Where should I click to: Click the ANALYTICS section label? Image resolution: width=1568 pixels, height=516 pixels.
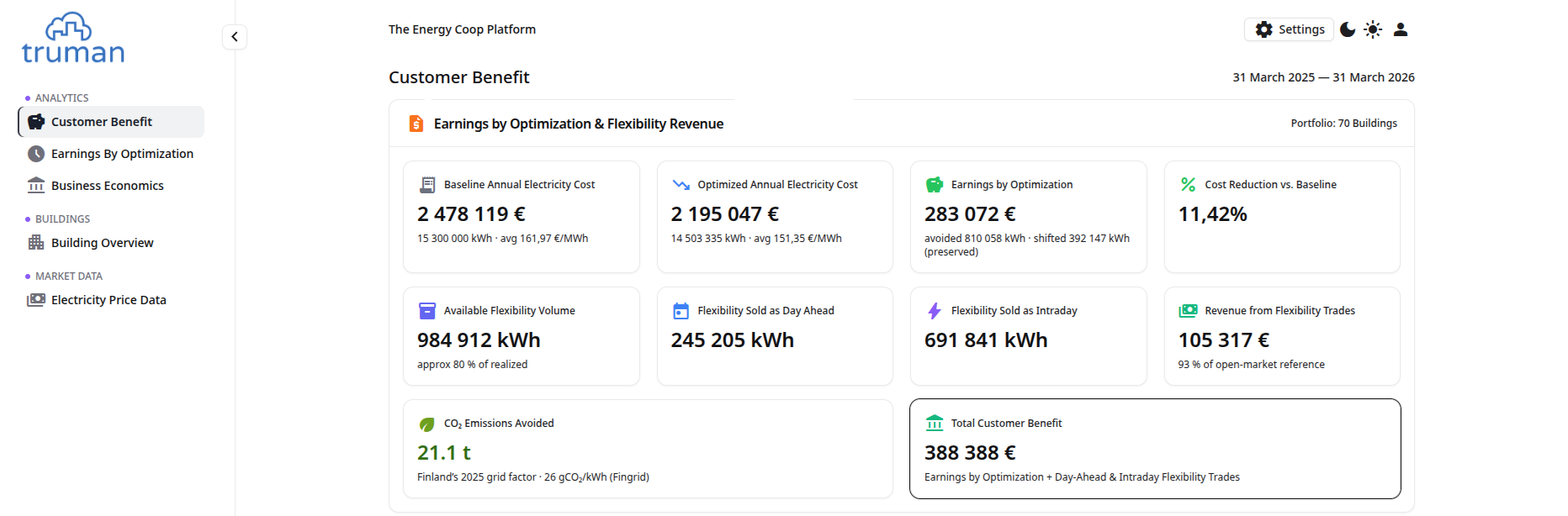click(x=61, y=98)
